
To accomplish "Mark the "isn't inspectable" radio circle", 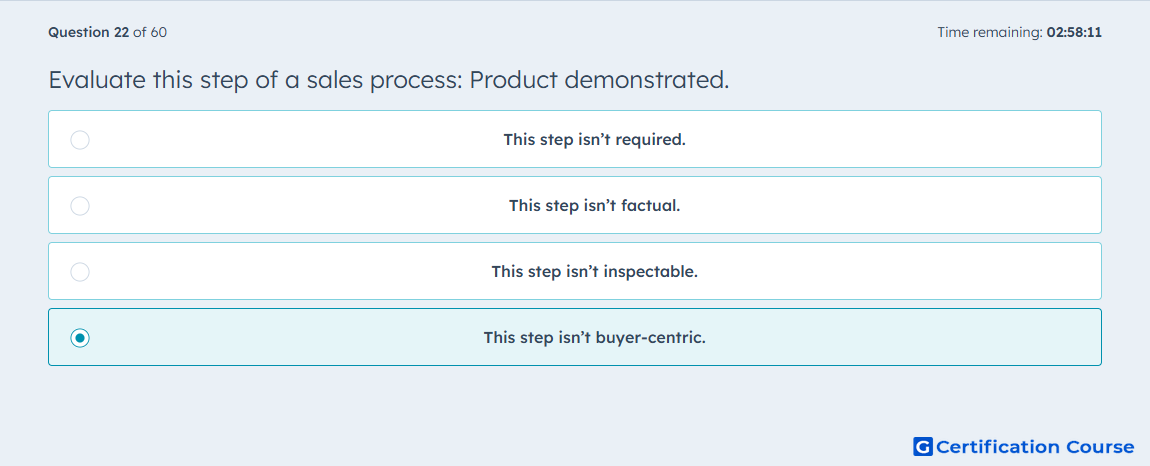I will coord(80,272).
